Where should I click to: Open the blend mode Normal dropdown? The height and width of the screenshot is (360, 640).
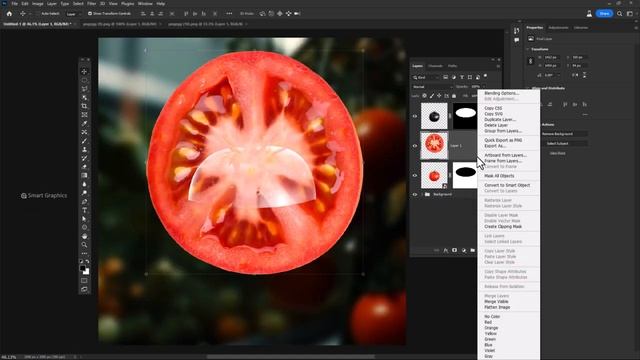tap(433, 87)
